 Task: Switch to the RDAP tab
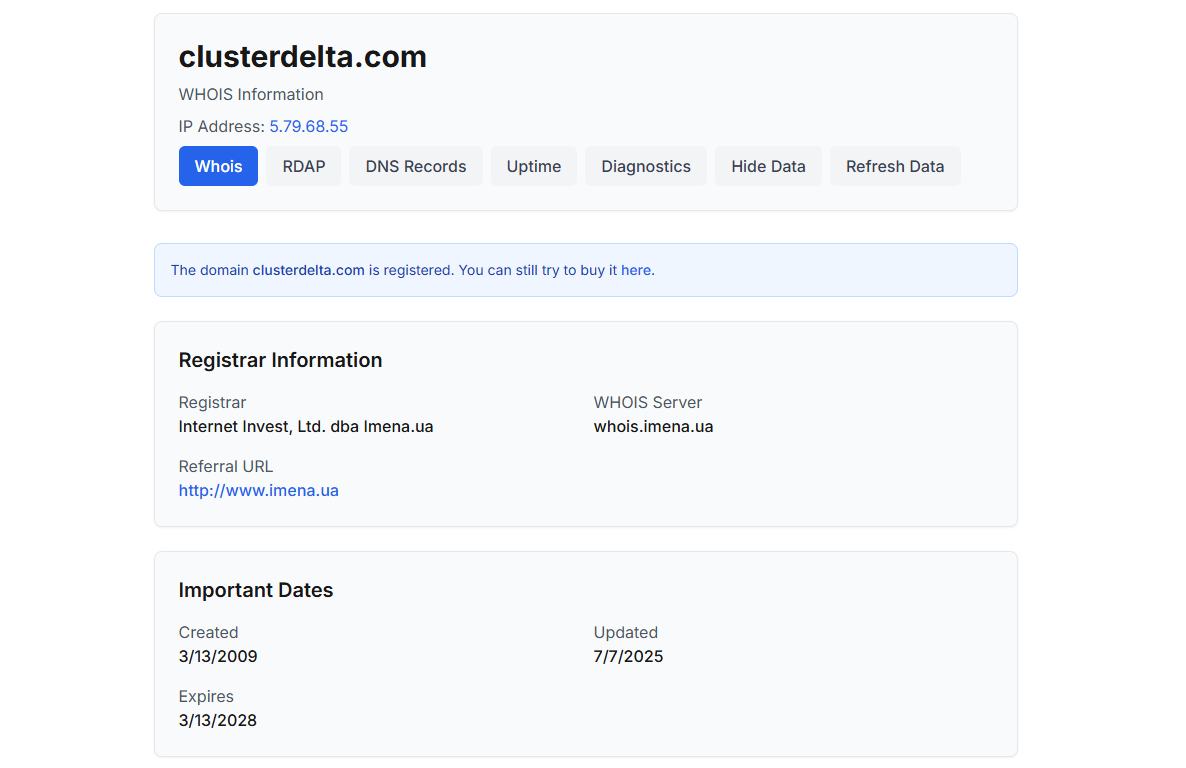303,166
